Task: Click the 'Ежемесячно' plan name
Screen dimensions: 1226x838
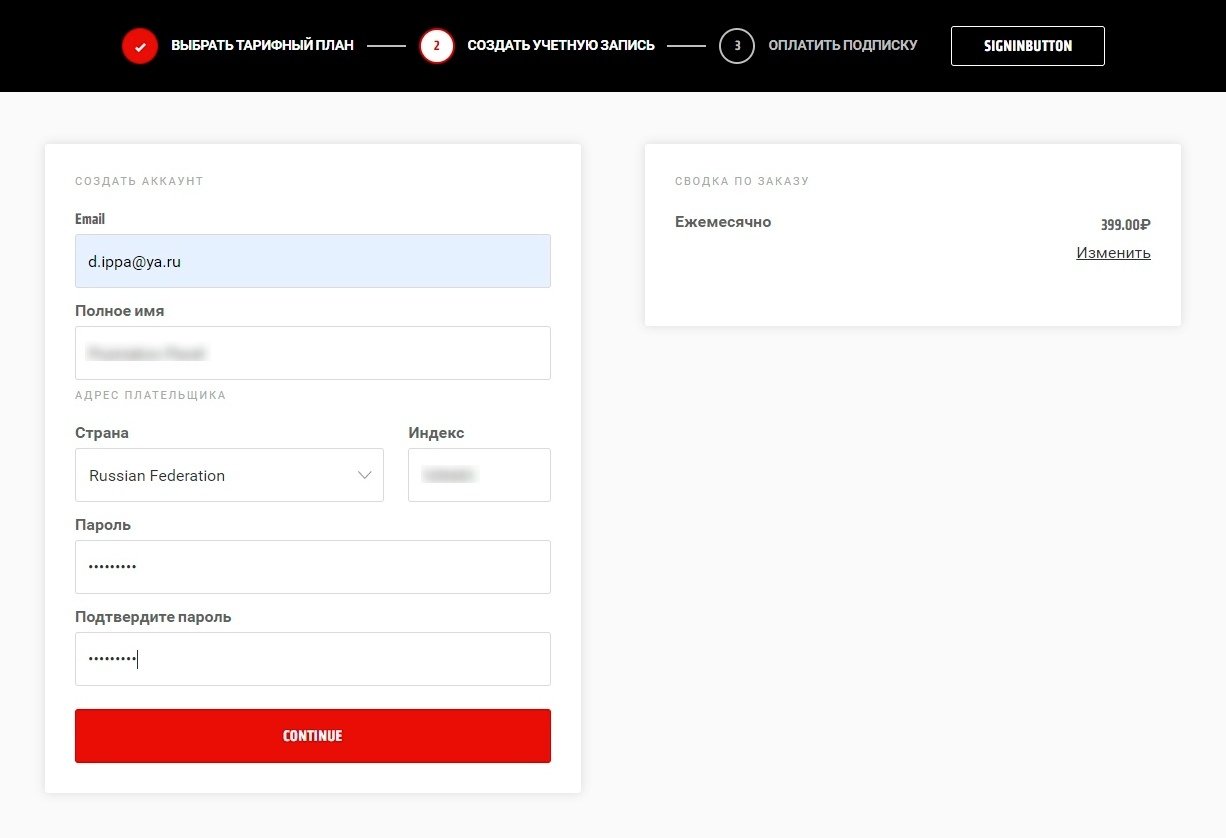Action: pyautogui.click(x=723, y=222)
